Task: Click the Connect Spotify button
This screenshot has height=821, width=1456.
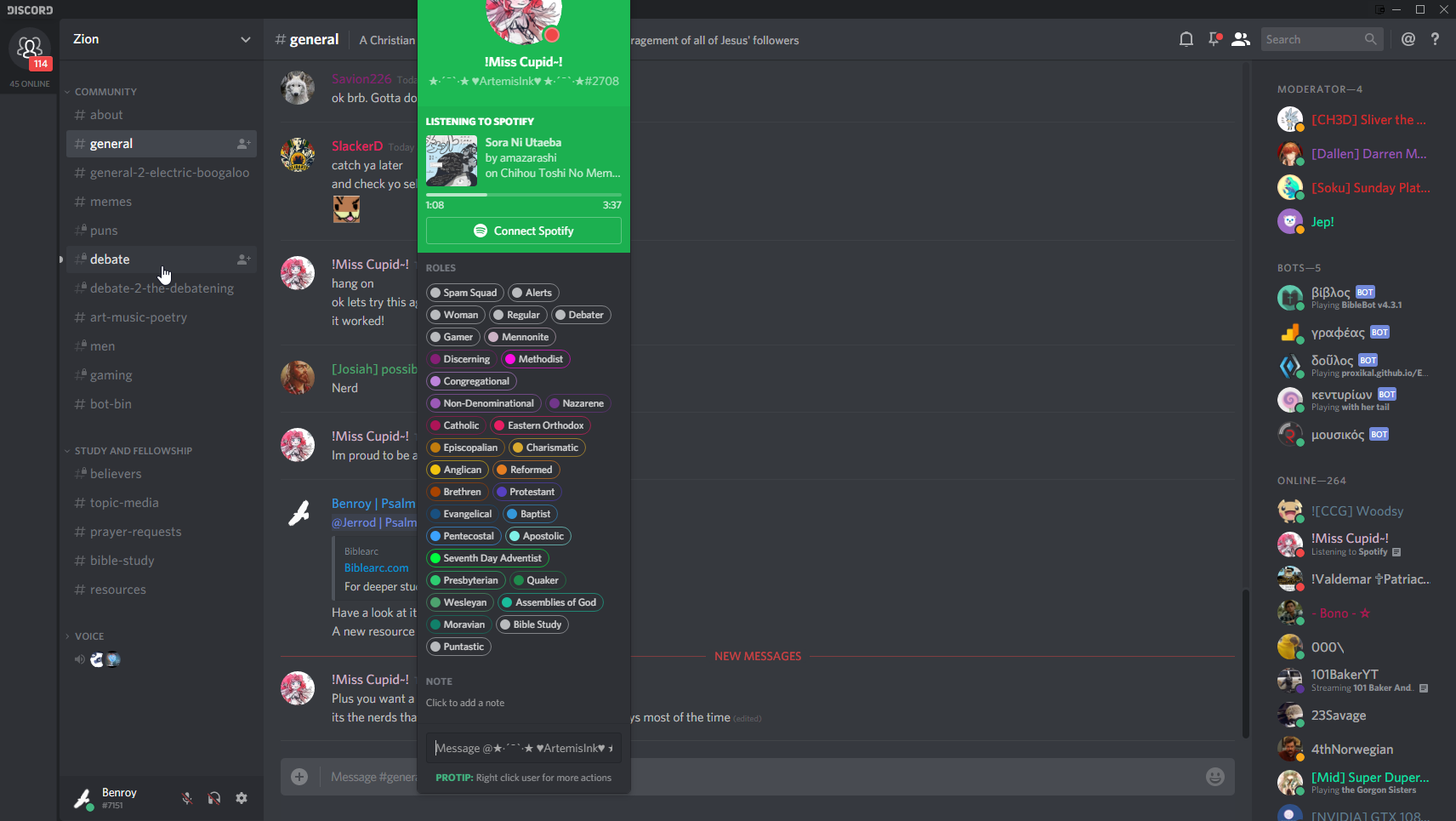Action: tap(524, 231)
